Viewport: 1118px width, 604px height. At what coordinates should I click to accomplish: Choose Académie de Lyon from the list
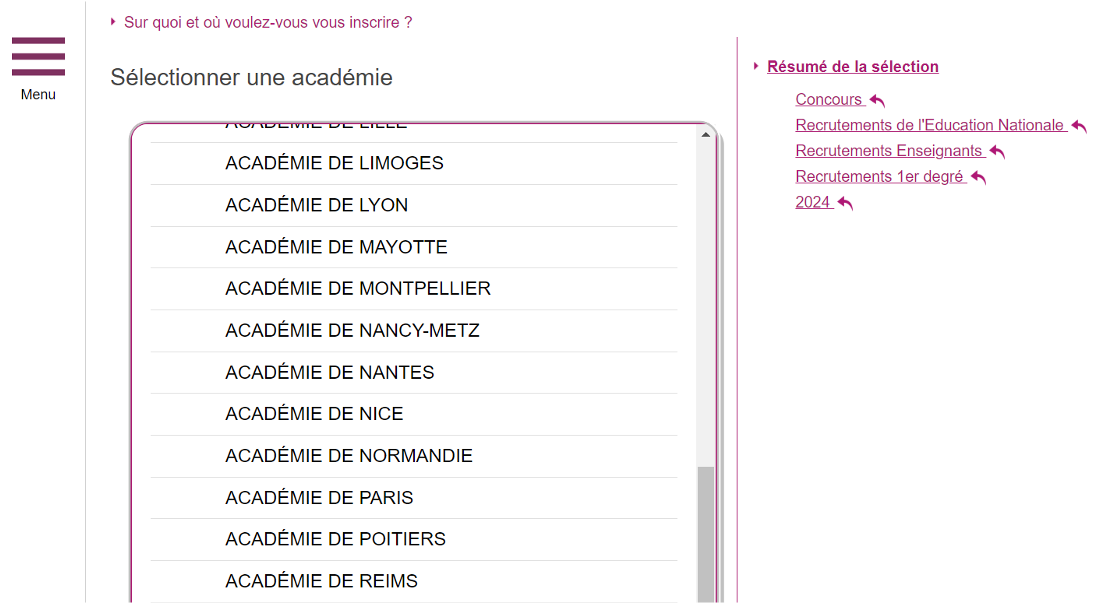[316, 205]
